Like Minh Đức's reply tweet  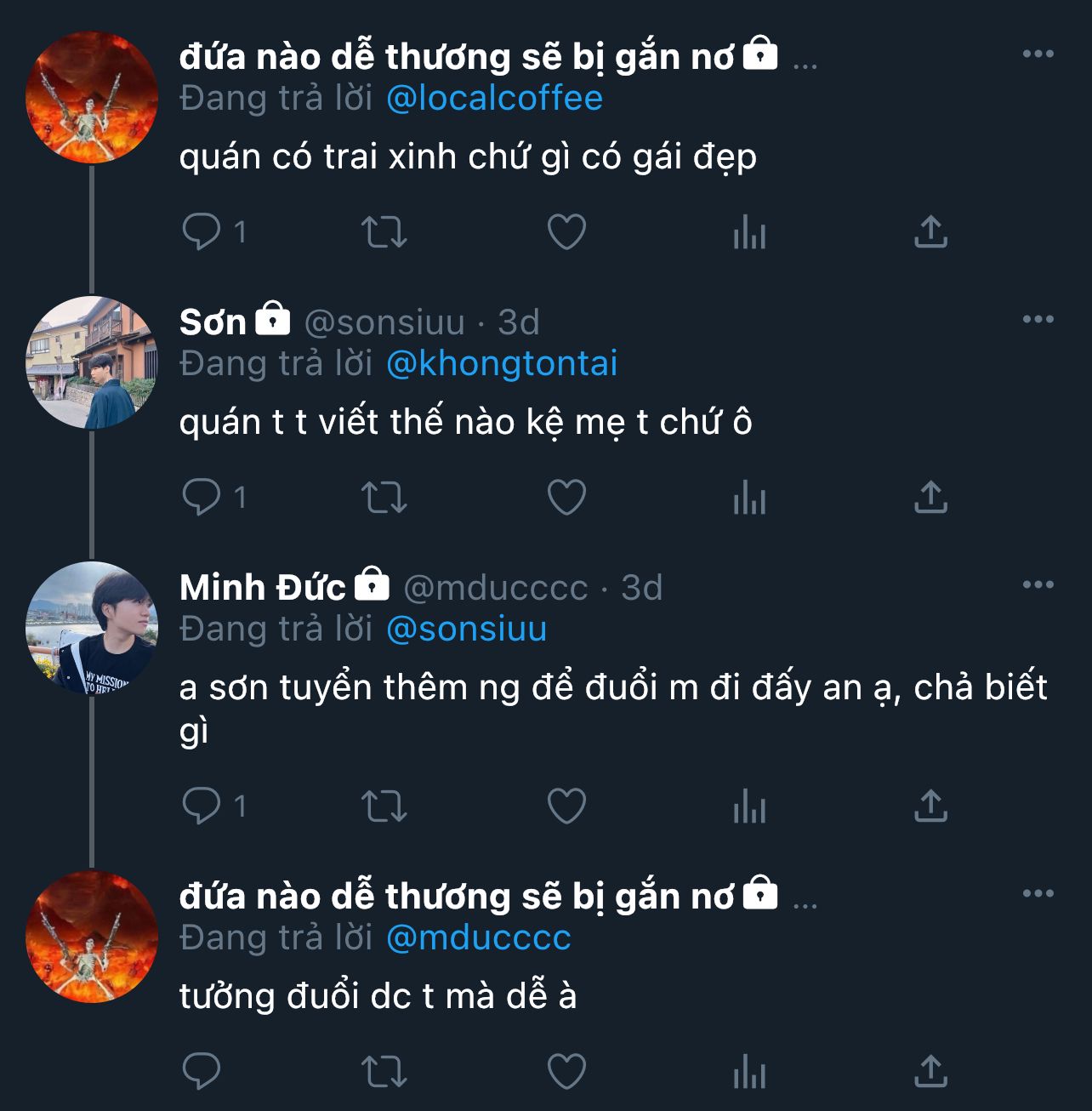point(566,806)
